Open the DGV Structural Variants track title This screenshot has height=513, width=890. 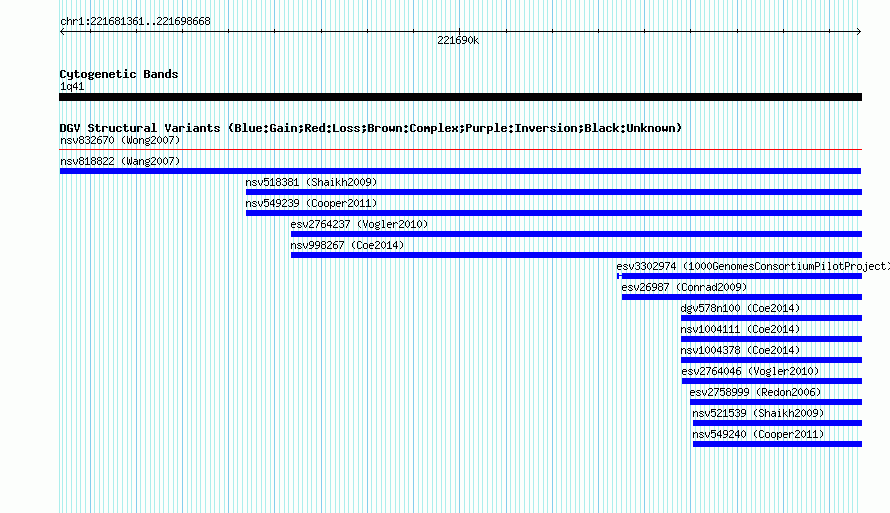(371, 128)
